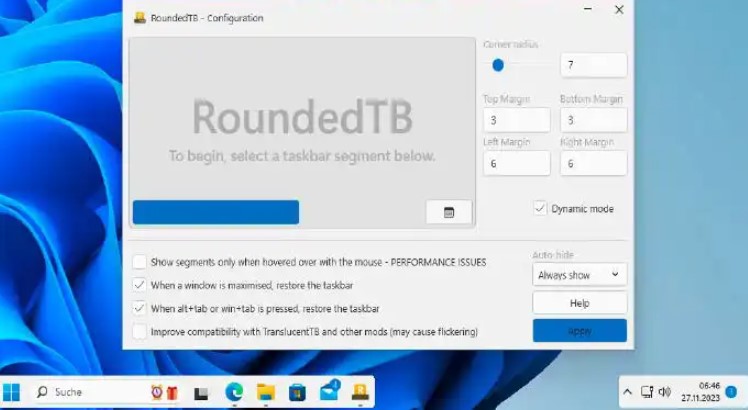Screen dimensions: 748x410
Task: Click the 'Left Margin' label
Action: click(x=507, y=142)
